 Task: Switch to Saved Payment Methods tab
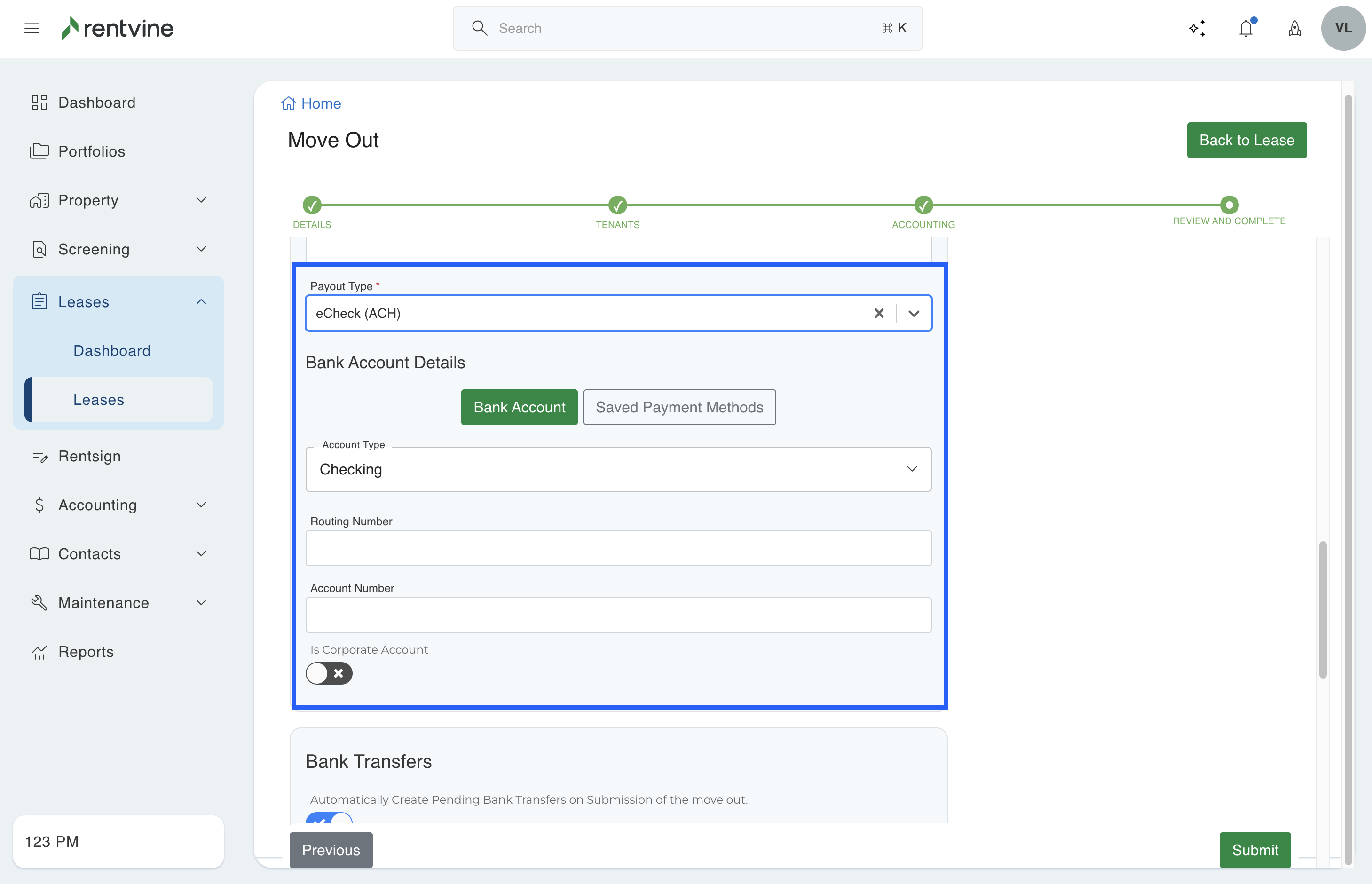tap(679, 407)
